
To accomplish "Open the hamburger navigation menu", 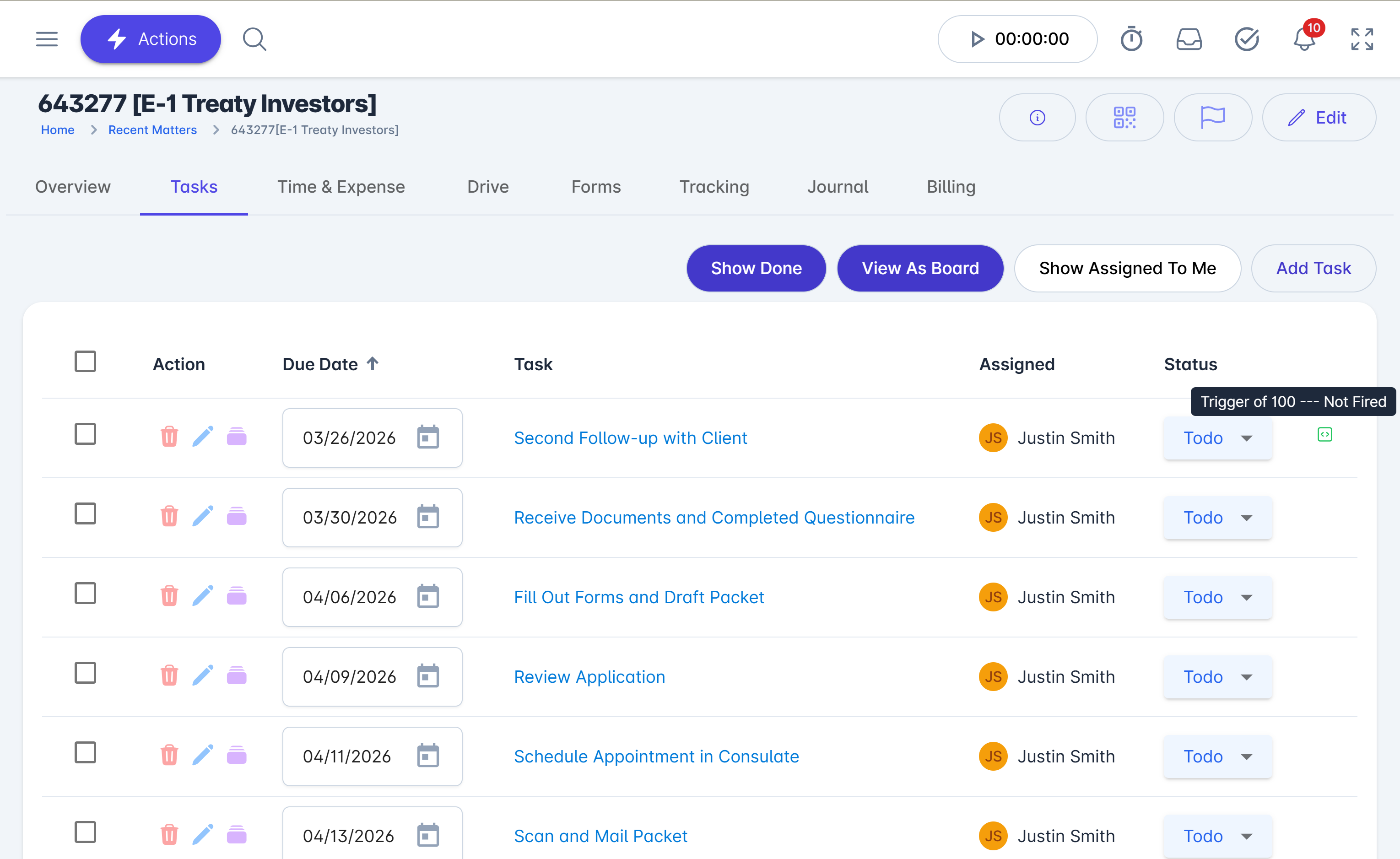I will 47,39.
